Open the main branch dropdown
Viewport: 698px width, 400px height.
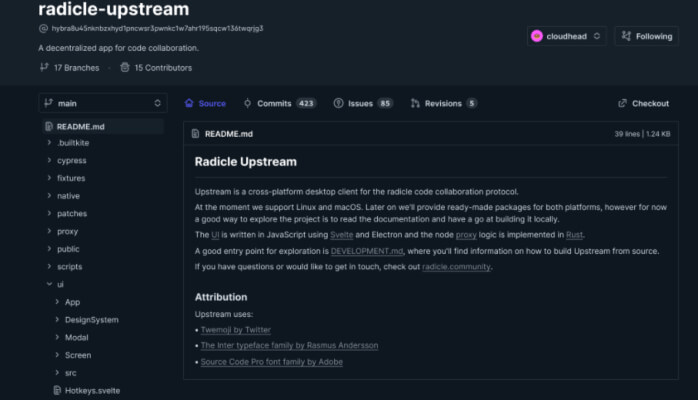tap(103, 103)
